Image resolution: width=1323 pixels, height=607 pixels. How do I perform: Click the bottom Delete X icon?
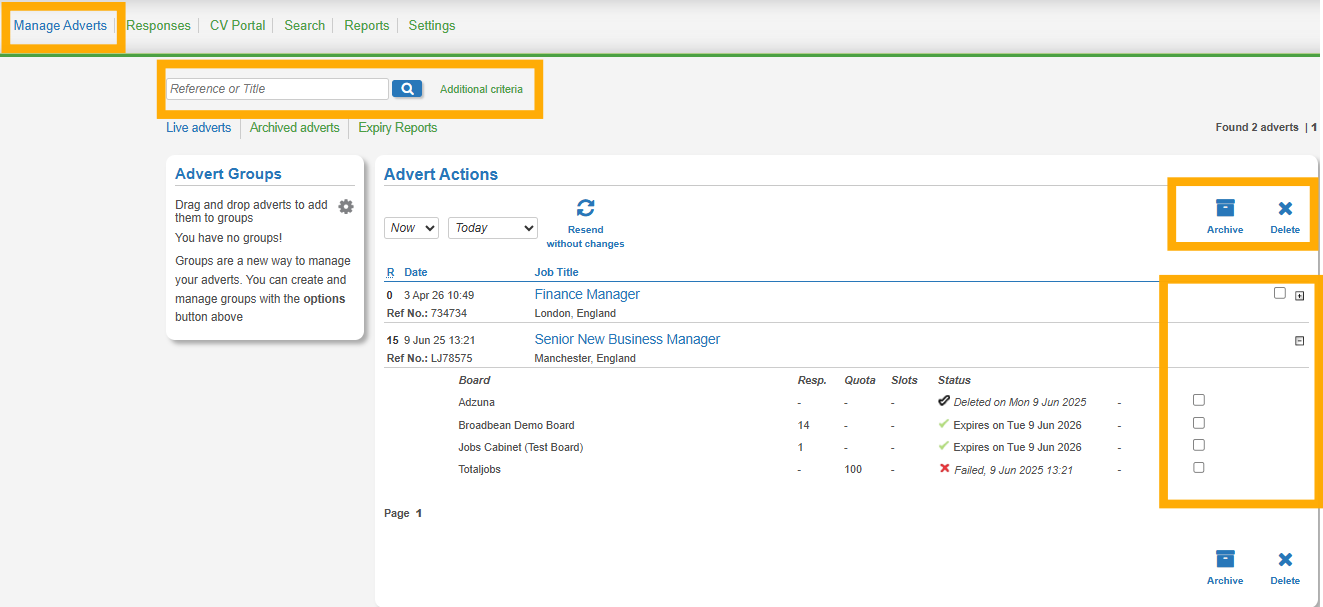(x=1286, y=559)
